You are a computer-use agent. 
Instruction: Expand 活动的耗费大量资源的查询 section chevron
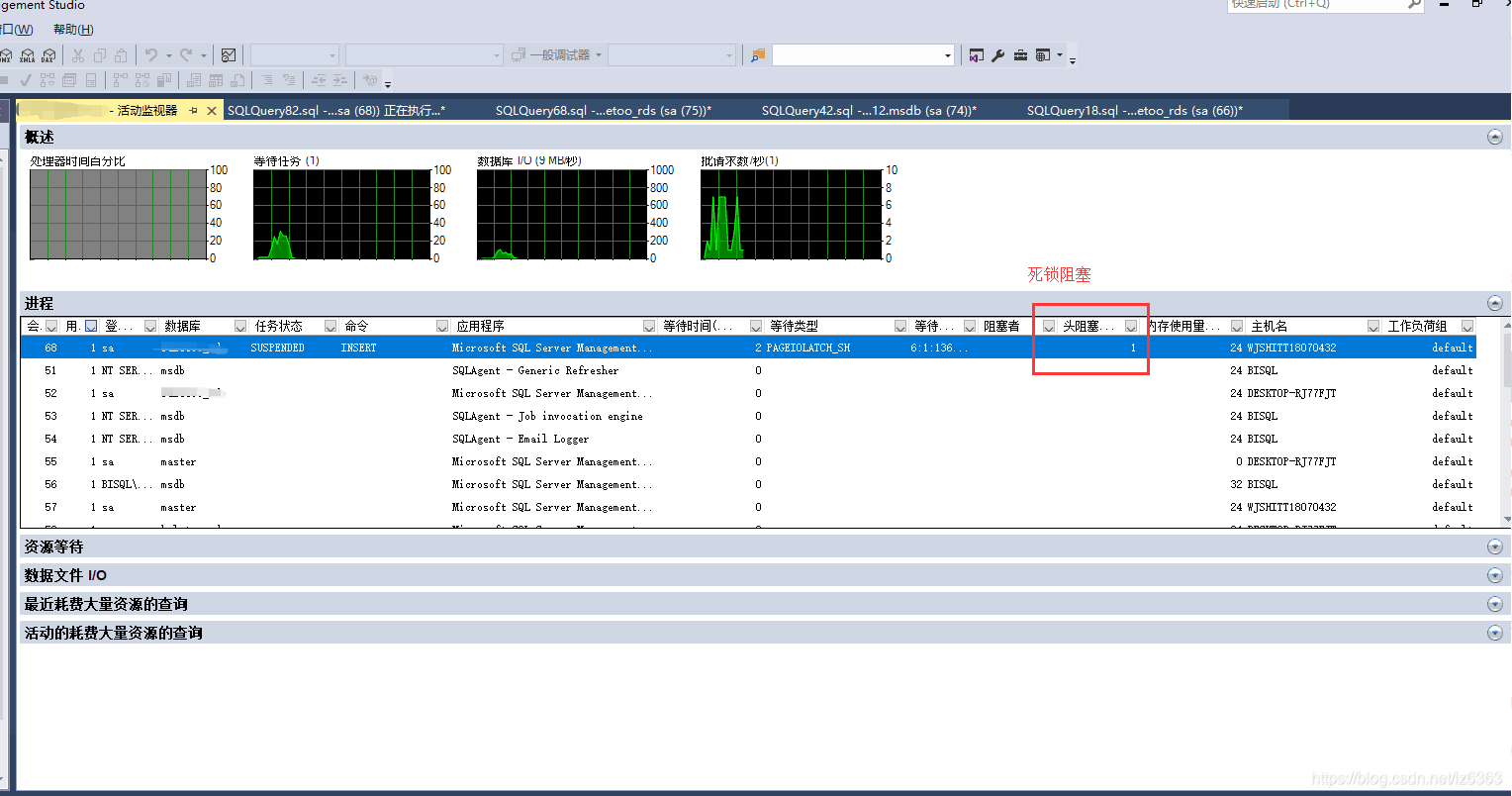[1494, 633]
